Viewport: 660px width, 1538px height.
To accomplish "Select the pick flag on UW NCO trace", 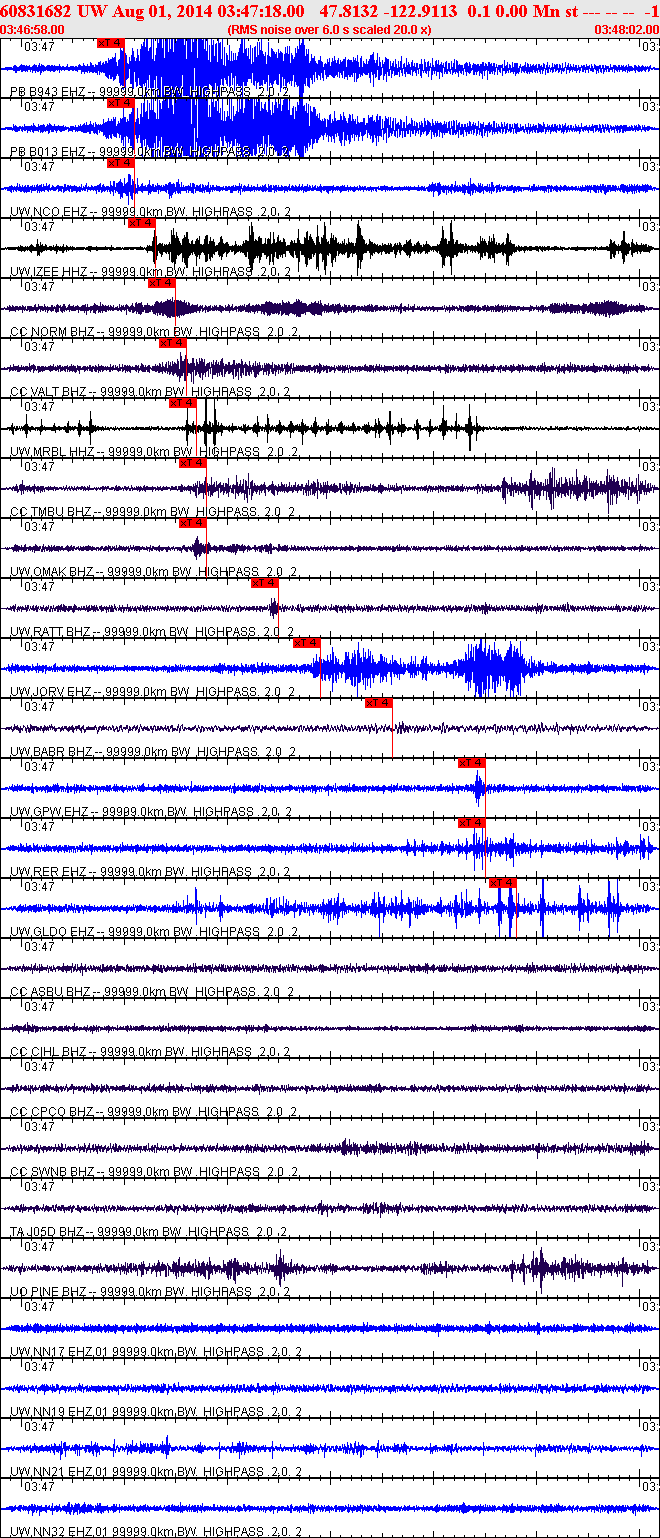I will point(120,163).
